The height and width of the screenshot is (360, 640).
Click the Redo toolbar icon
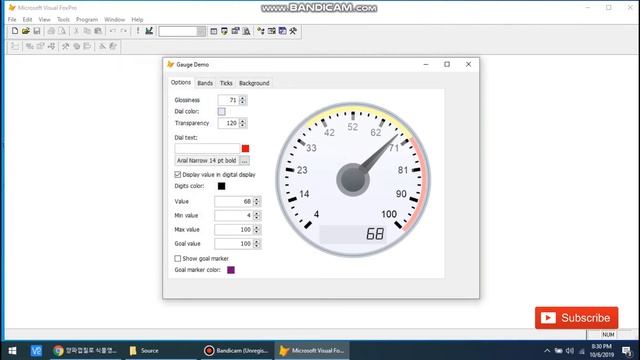[123, 31]
